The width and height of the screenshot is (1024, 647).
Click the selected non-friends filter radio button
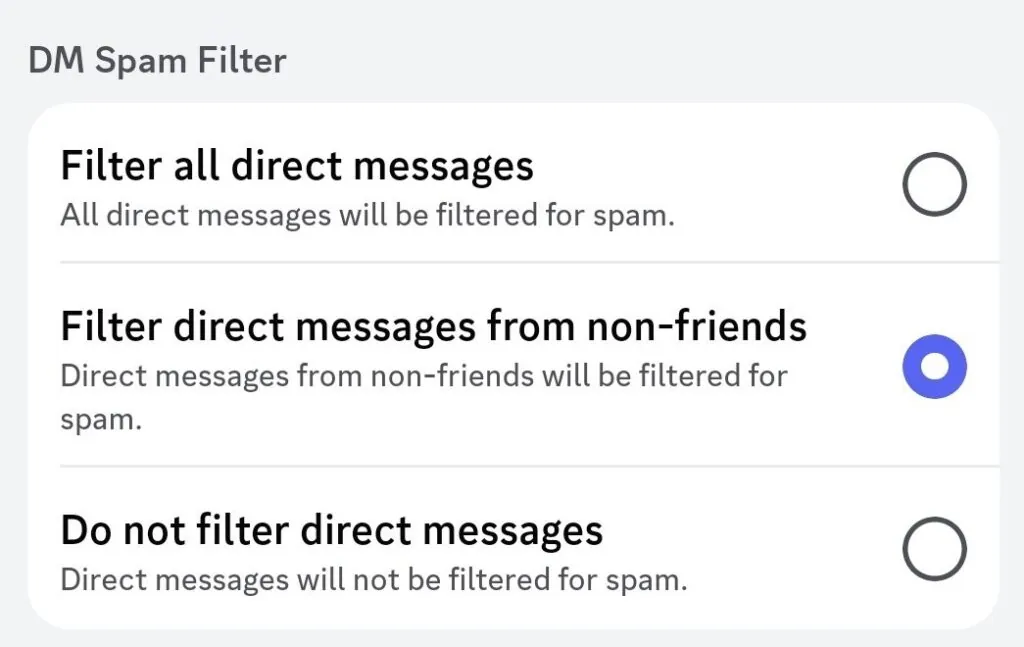[934, 367]
